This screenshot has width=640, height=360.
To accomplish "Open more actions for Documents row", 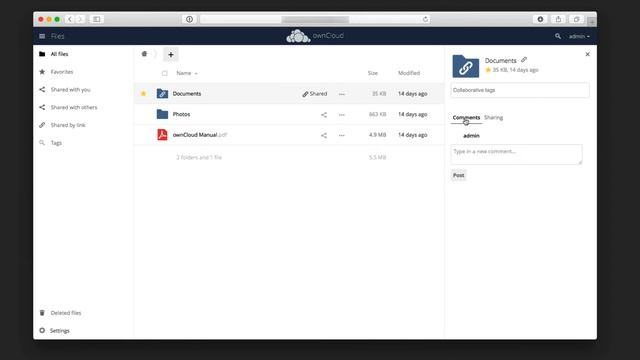I will (342, 94).
